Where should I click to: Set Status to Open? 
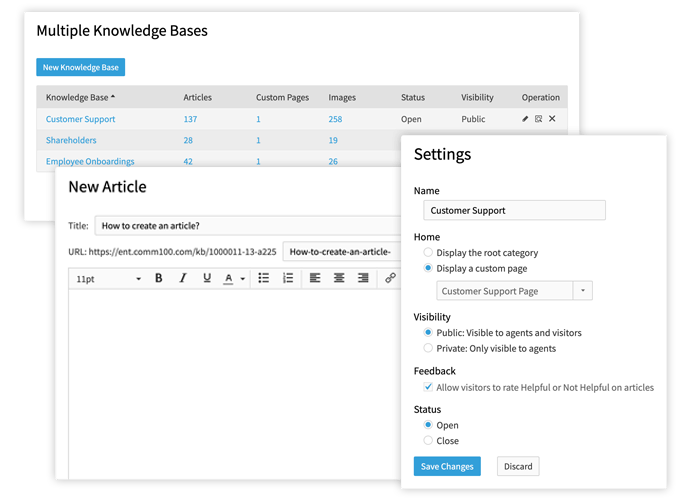[428, 425]
